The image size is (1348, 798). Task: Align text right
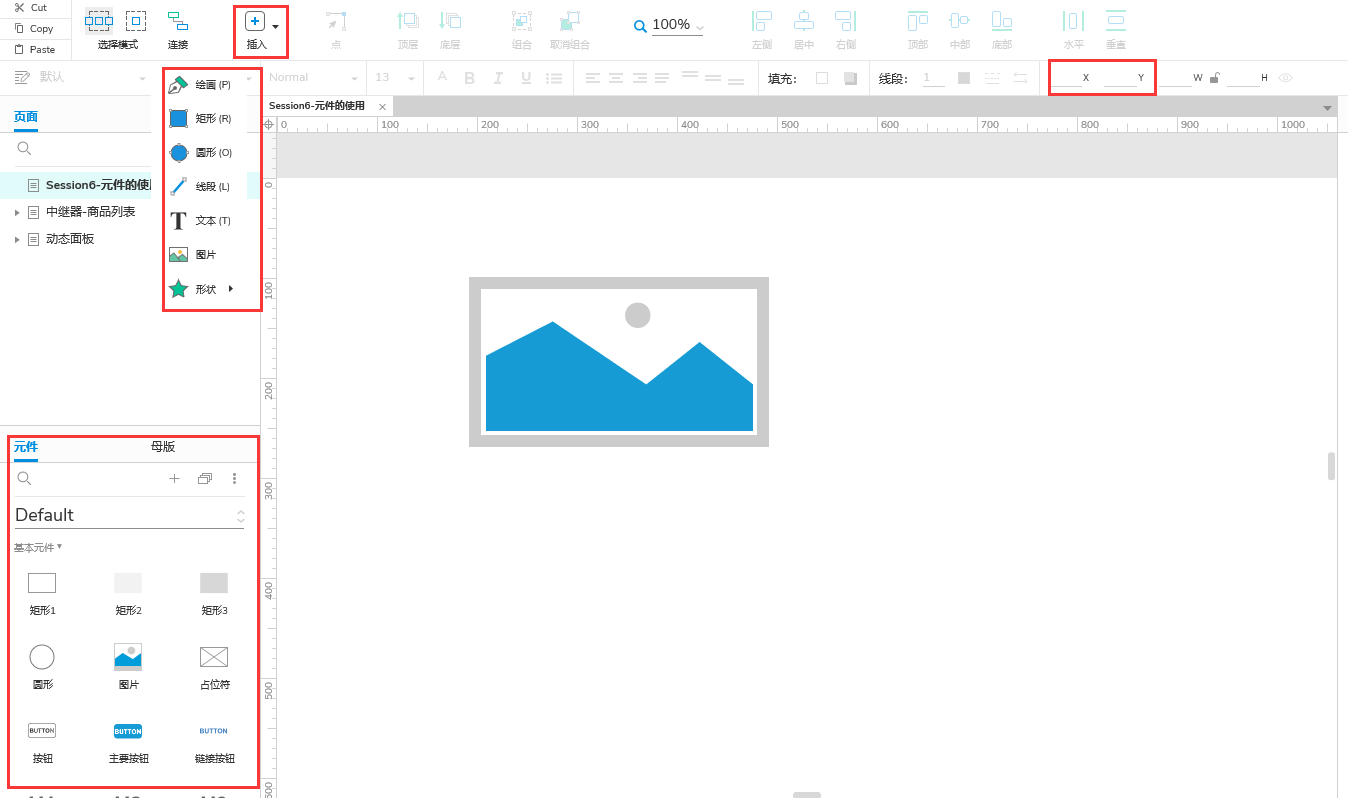click(x=639, y=78)
